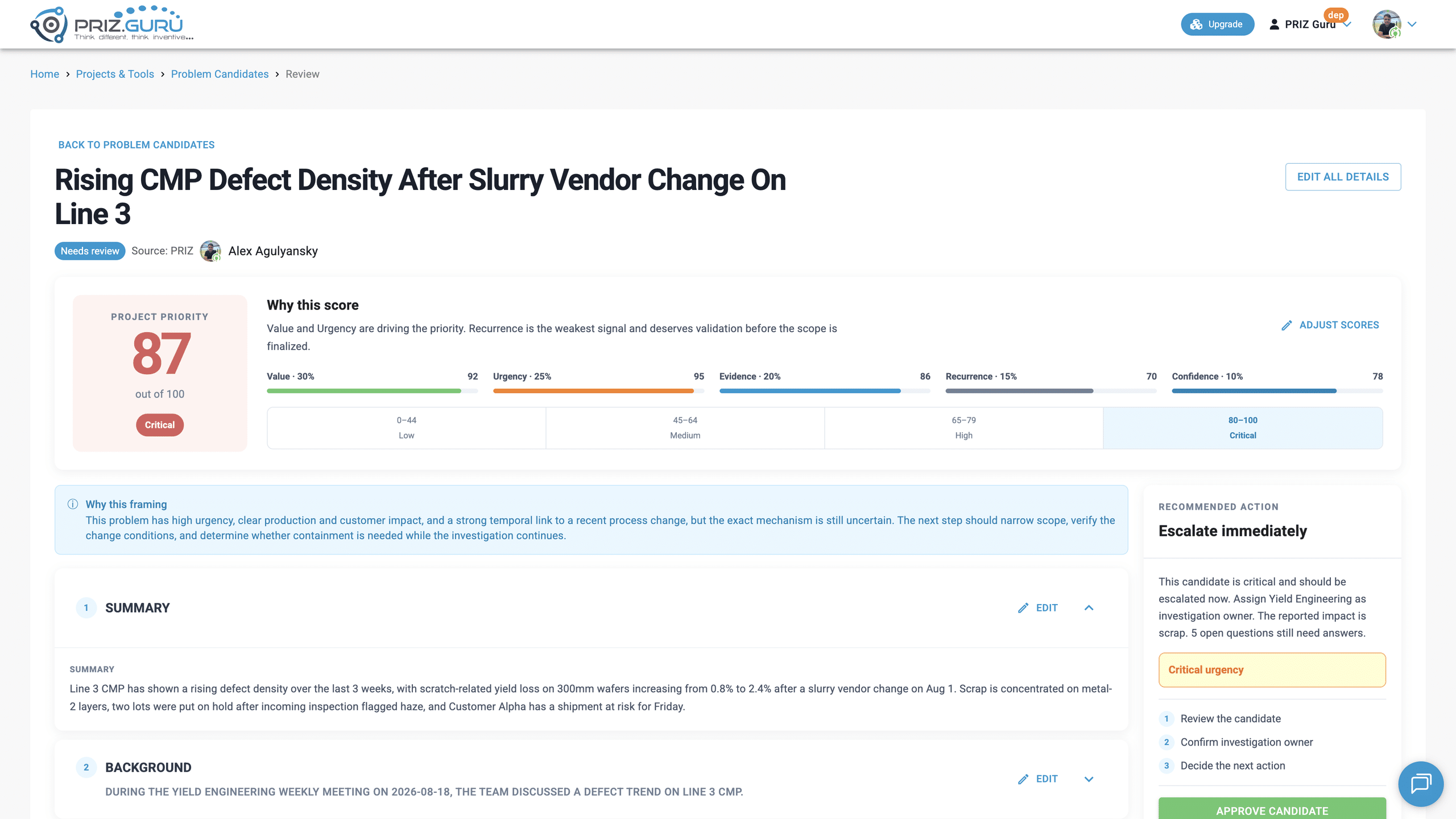
Task: Approve the candidate with green button
Action: click(x=1272, y=810)
